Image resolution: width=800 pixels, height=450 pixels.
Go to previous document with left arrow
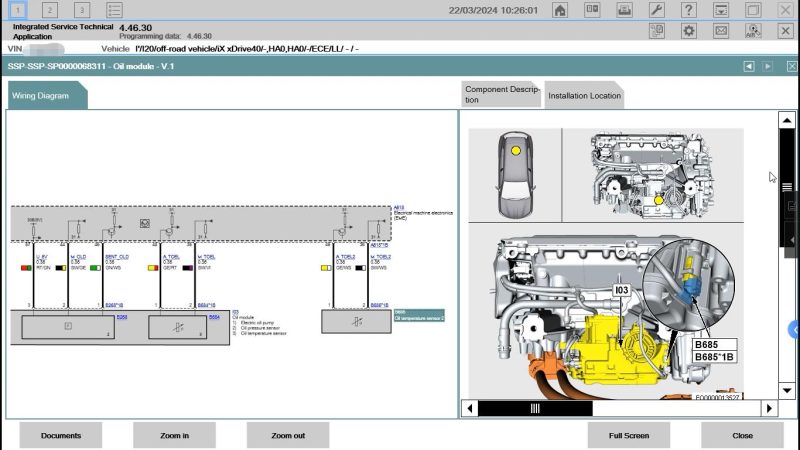(748, 66)
